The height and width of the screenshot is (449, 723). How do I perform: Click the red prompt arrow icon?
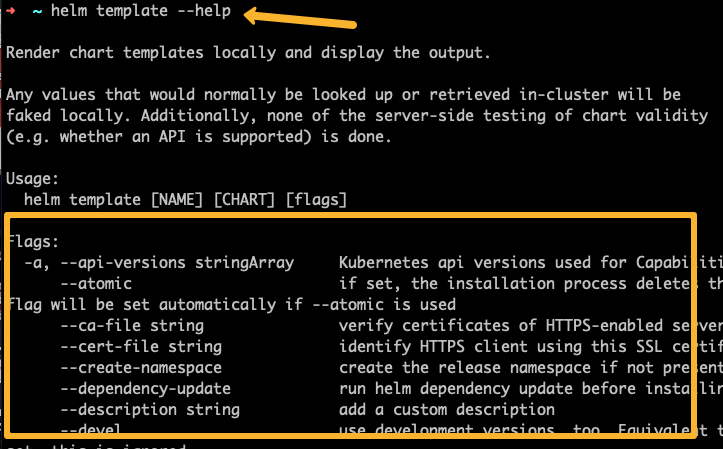pyautogui.click(x=11, y=11)
